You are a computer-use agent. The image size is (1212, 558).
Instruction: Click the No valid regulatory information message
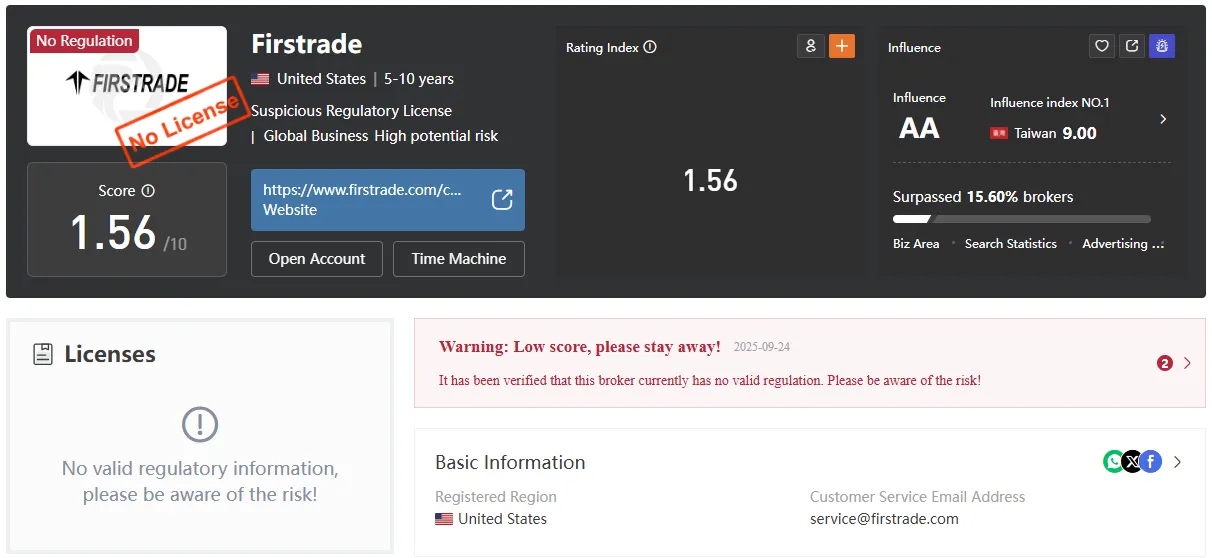point(200,481)
